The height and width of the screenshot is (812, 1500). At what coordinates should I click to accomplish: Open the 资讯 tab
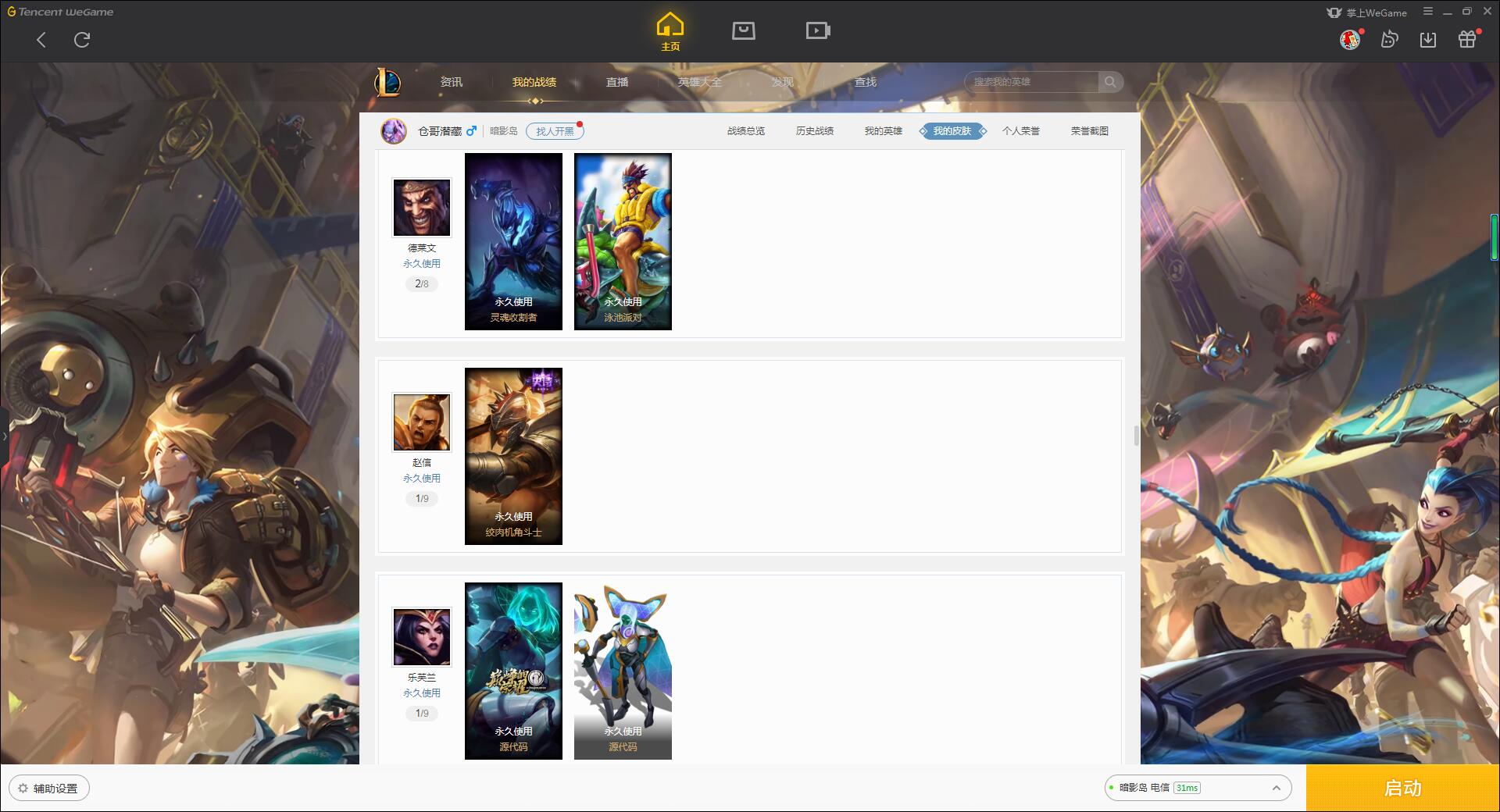pyautogui.click(x=451, y=82)
